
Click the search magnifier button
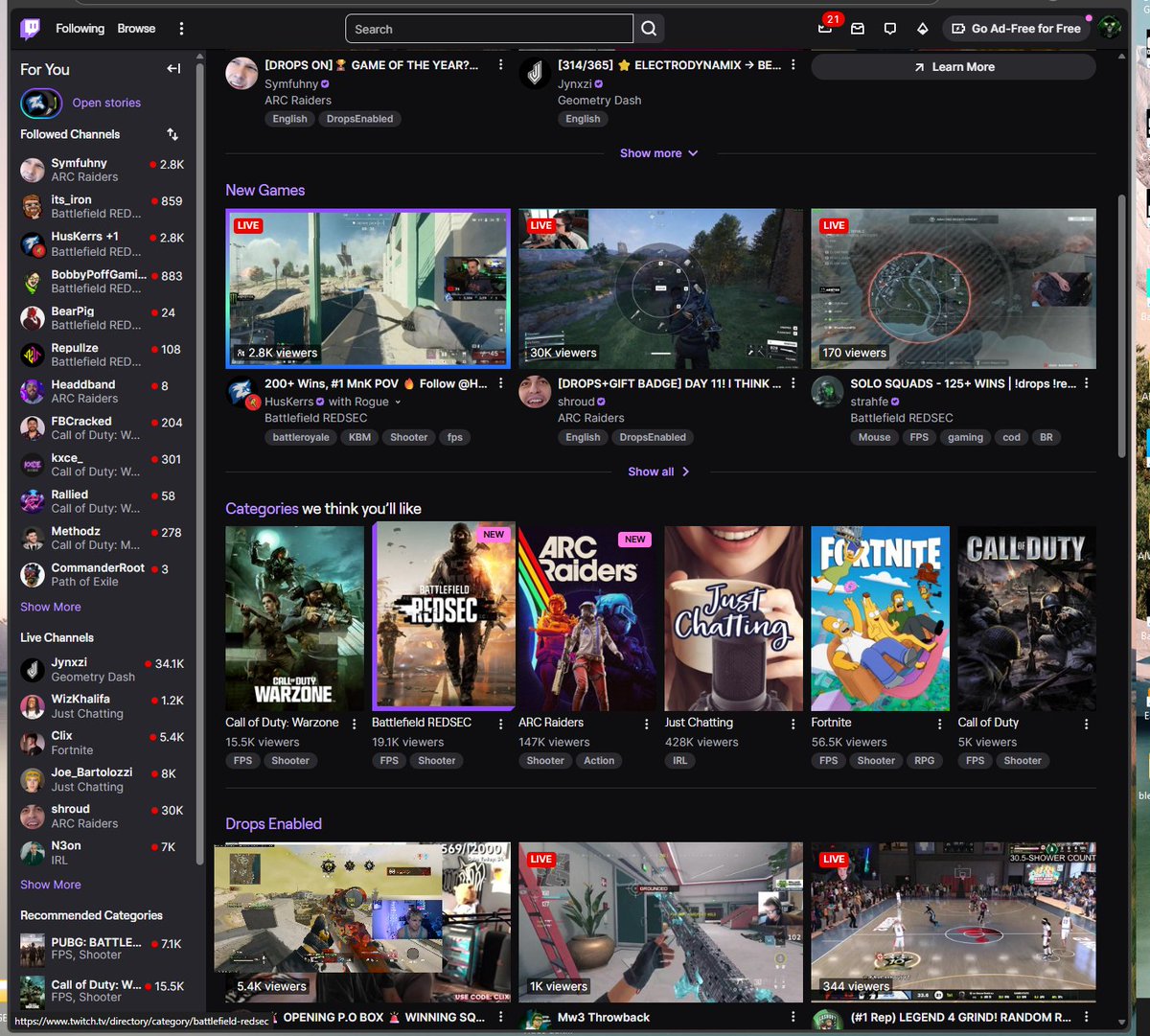pos(649,29)
